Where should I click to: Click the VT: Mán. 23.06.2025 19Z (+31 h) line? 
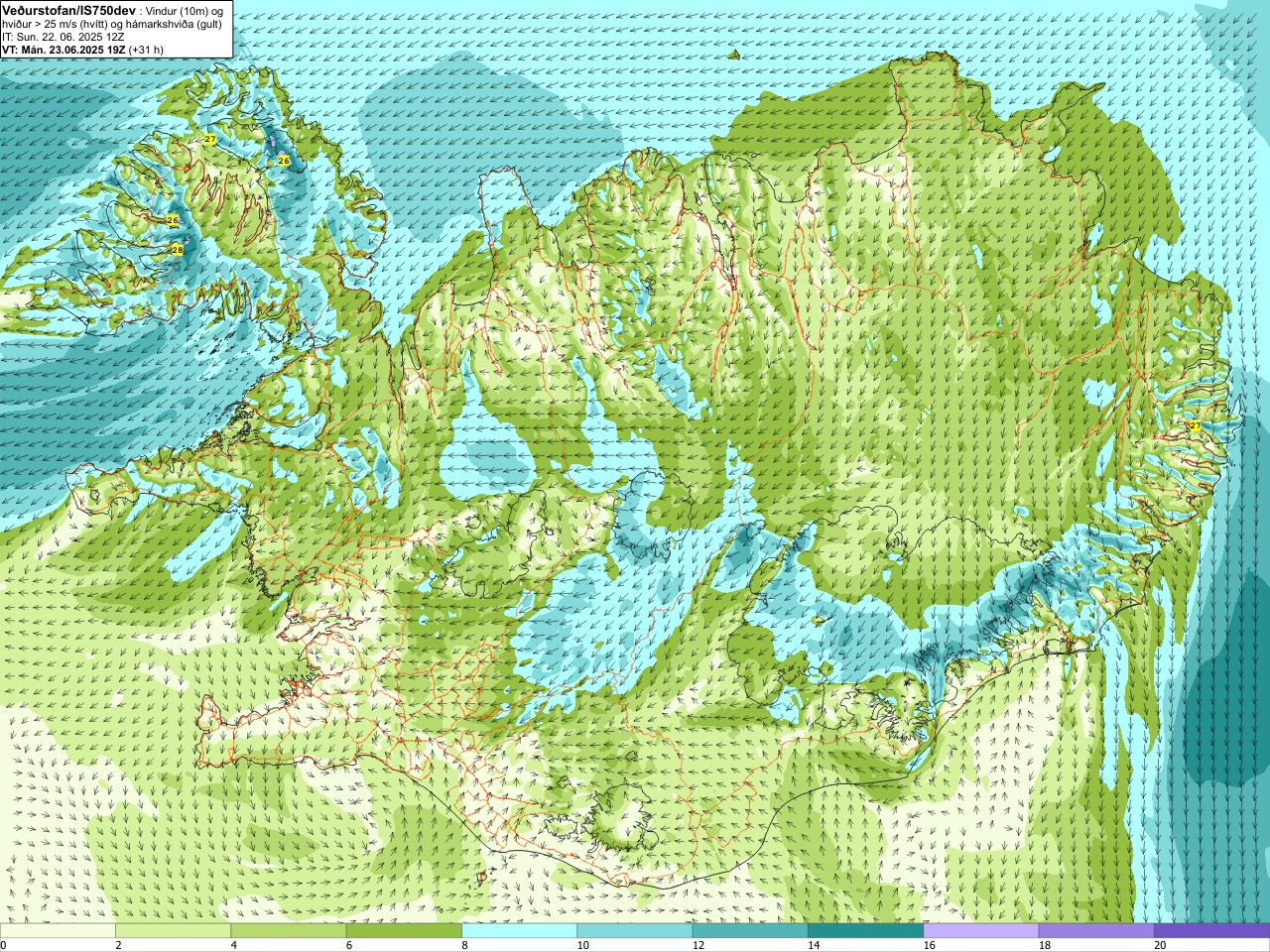click(x=83, y=49)
